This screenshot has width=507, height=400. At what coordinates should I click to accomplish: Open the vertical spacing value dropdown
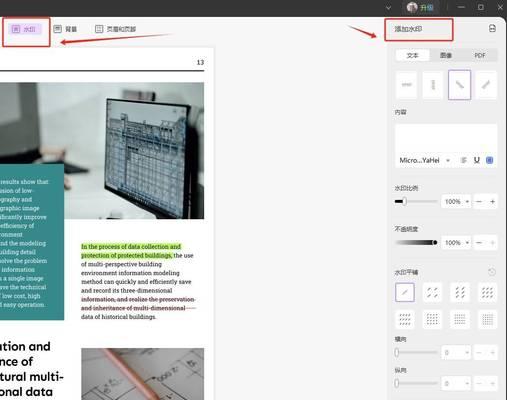click(x=456, y=383)
